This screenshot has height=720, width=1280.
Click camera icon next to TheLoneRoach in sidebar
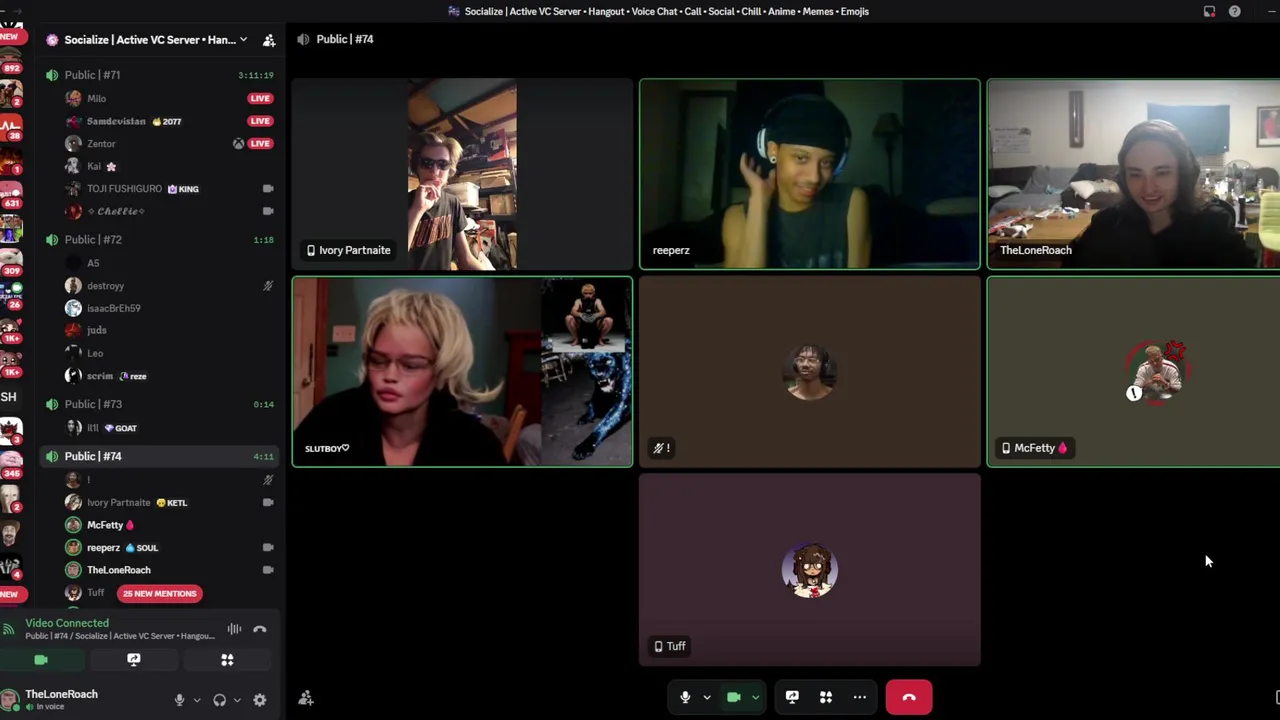(x=268, y=570)
